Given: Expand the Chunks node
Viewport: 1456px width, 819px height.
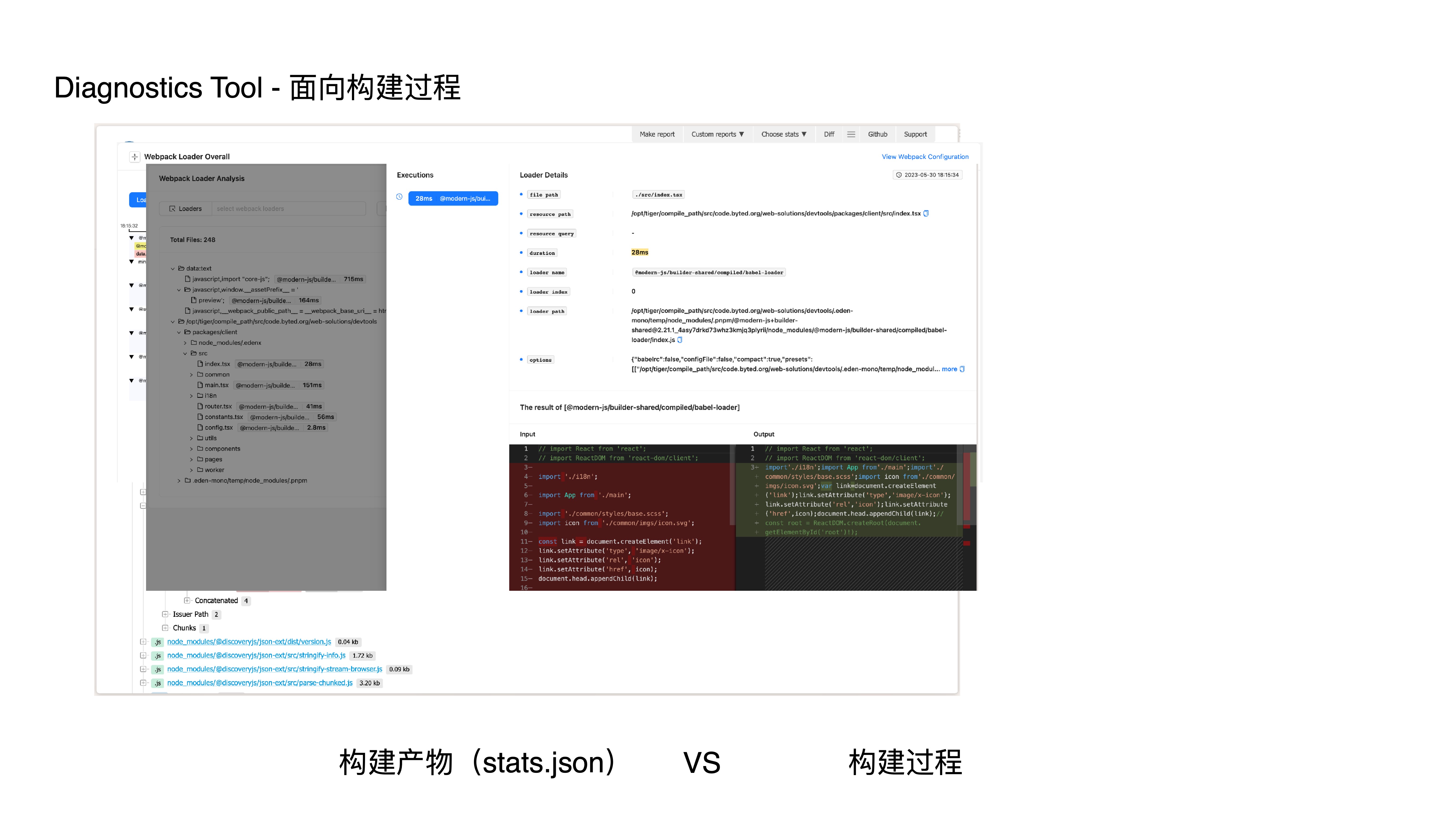Looking at the screenshot, I should [x=165, y=628].
